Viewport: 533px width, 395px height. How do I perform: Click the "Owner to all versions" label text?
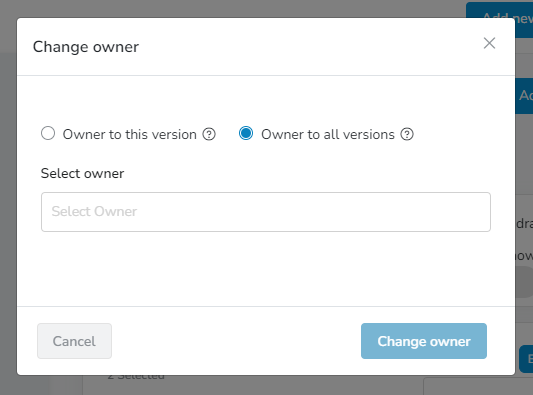coord(328,134)
